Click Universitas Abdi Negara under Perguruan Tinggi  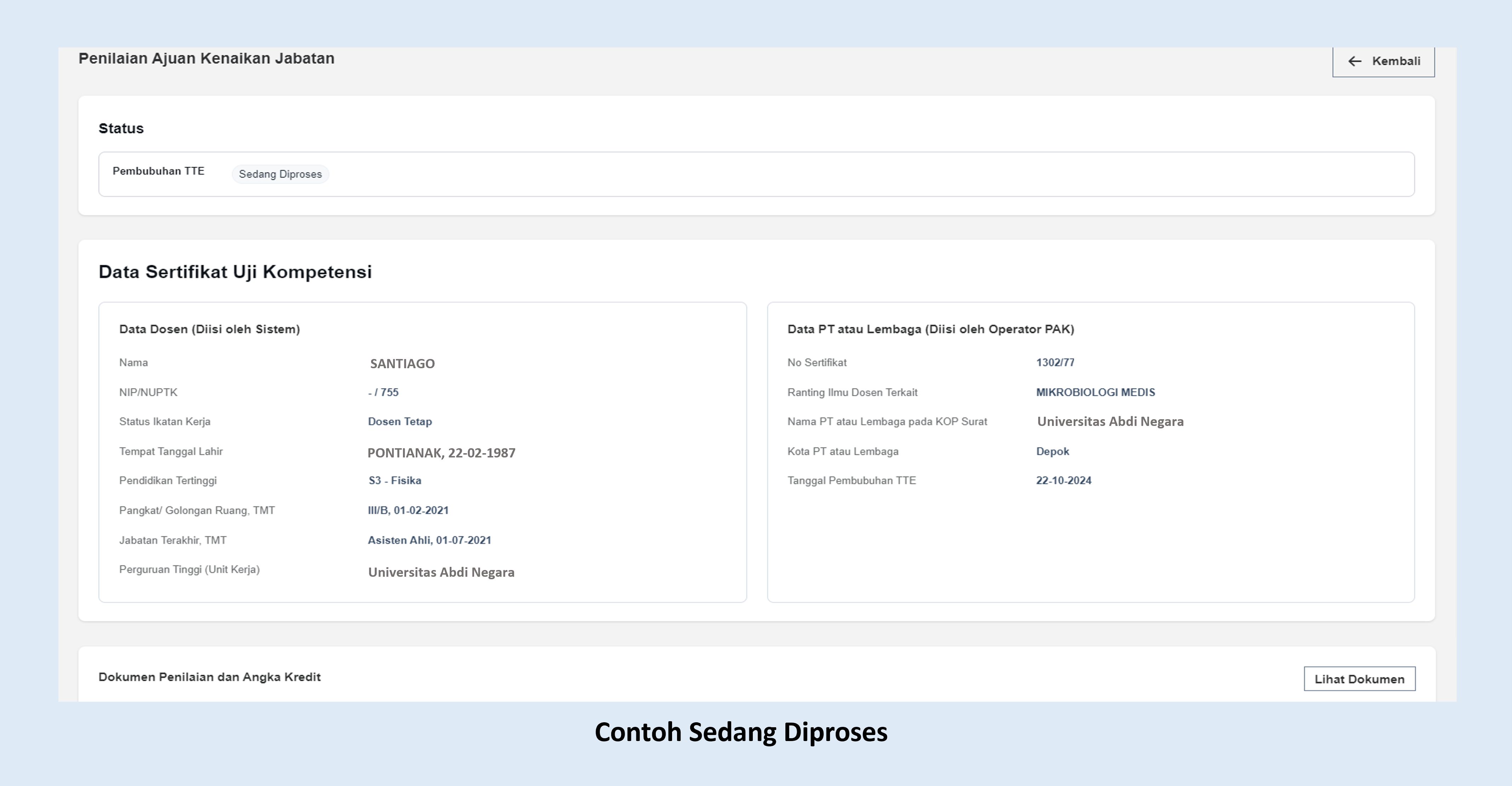[x=442, y=573]
